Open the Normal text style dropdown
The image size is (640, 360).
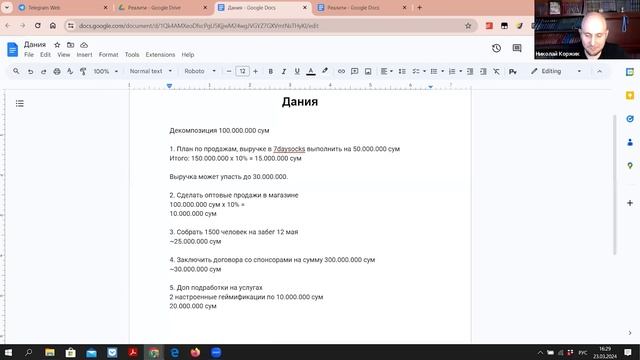point(151,71)
